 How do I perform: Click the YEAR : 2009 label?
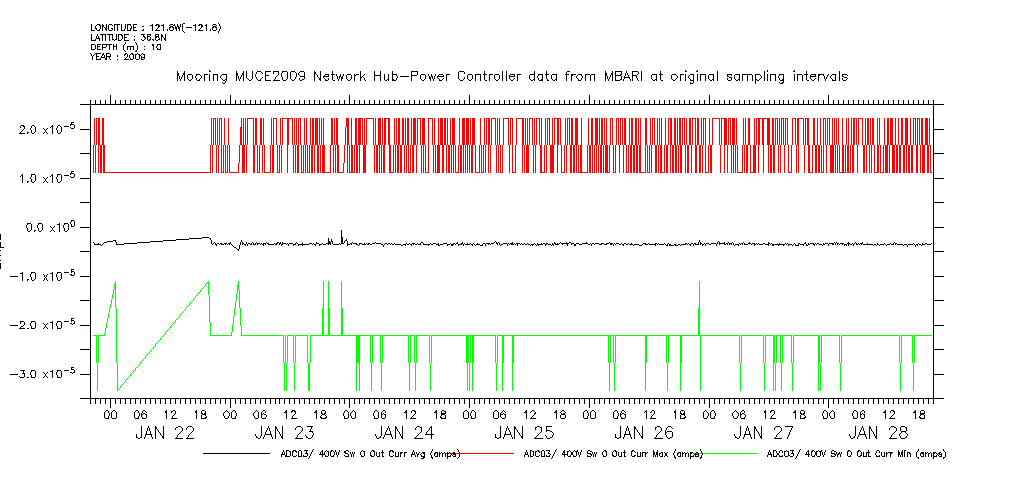[x=118, y=57]
